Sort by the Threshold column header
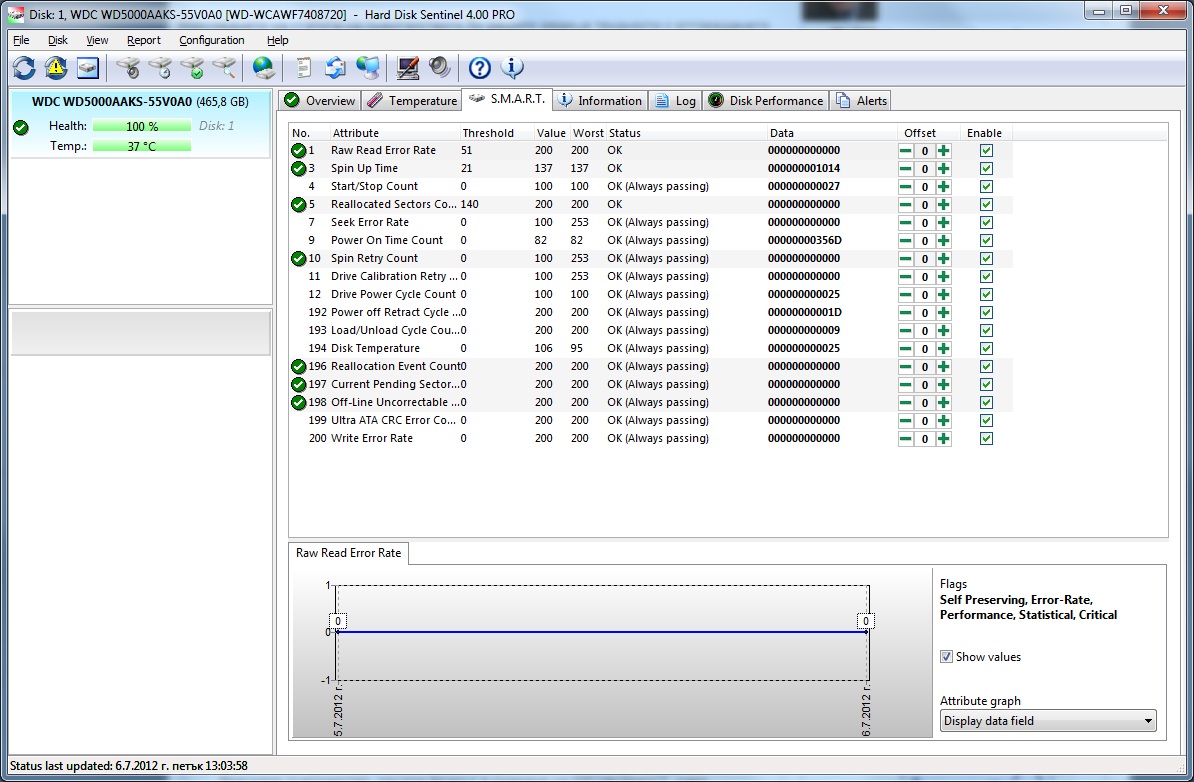 (488, 132)
